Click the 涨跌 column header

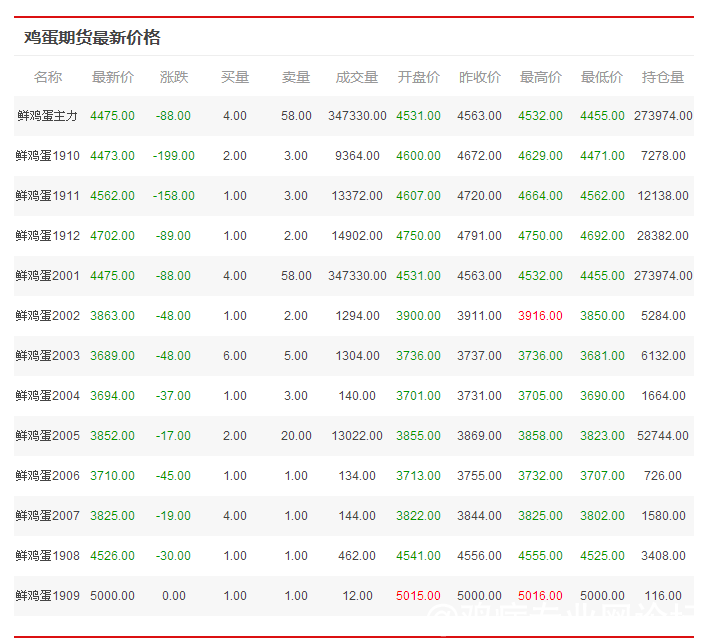pos(174,77)
